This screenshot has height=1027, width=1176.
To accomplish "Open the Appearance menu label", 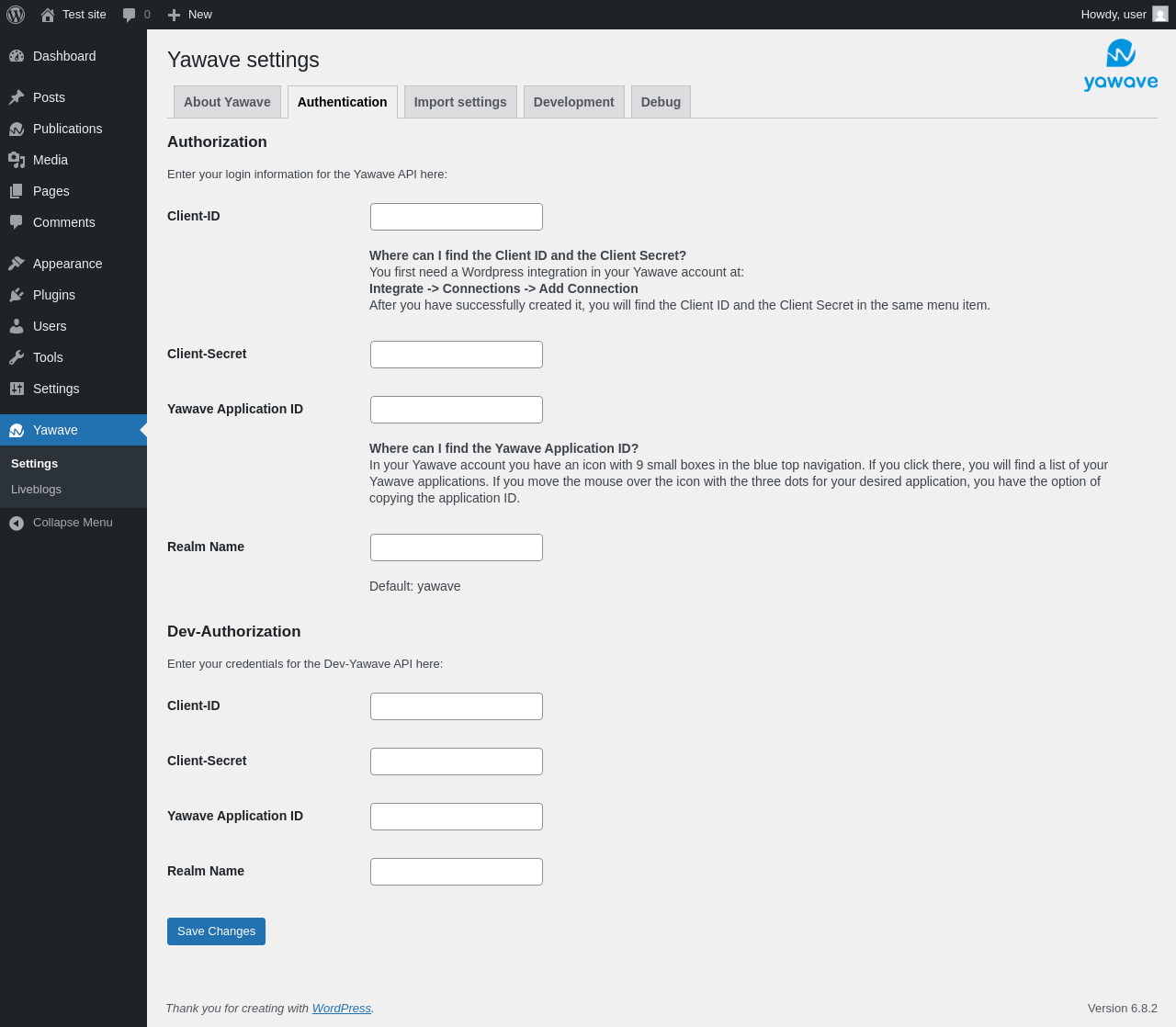I will click(x=67, y=264).
